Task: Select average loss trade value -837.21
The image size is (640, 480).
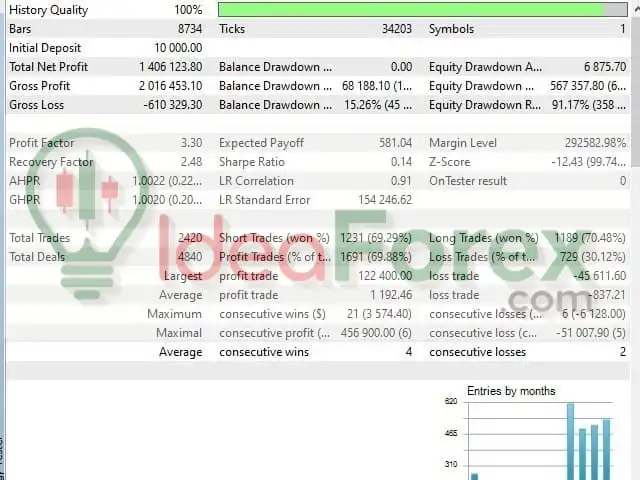Action: coord(607,295)
